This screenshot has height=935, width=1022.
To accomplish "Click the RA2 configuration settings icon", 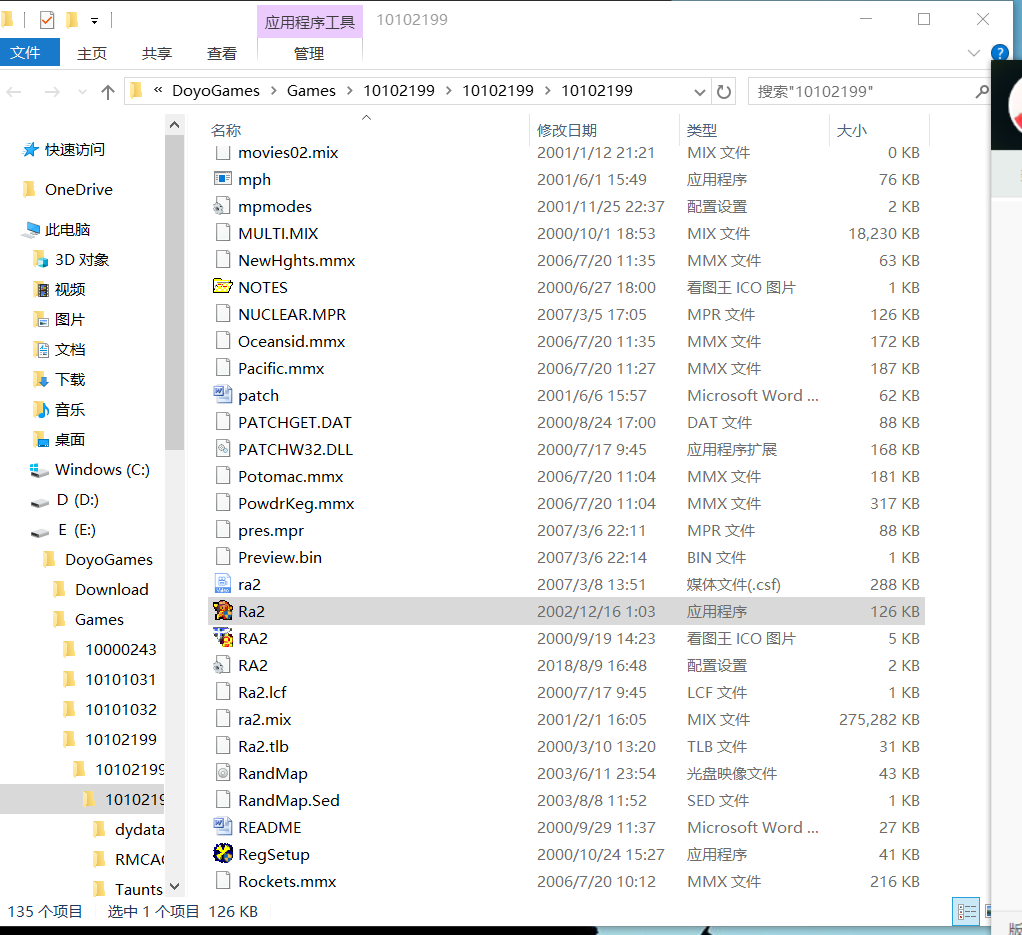I will pos(223,665).
